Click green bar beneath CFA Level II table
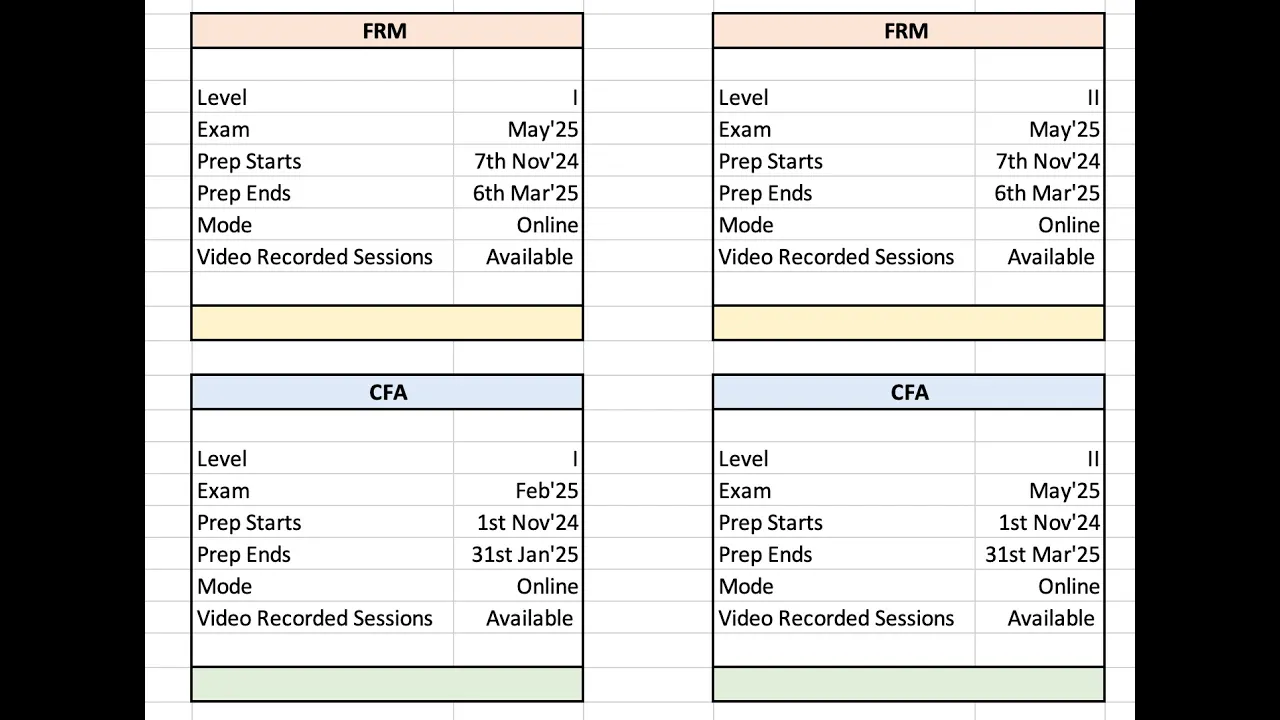 (909, 684)
